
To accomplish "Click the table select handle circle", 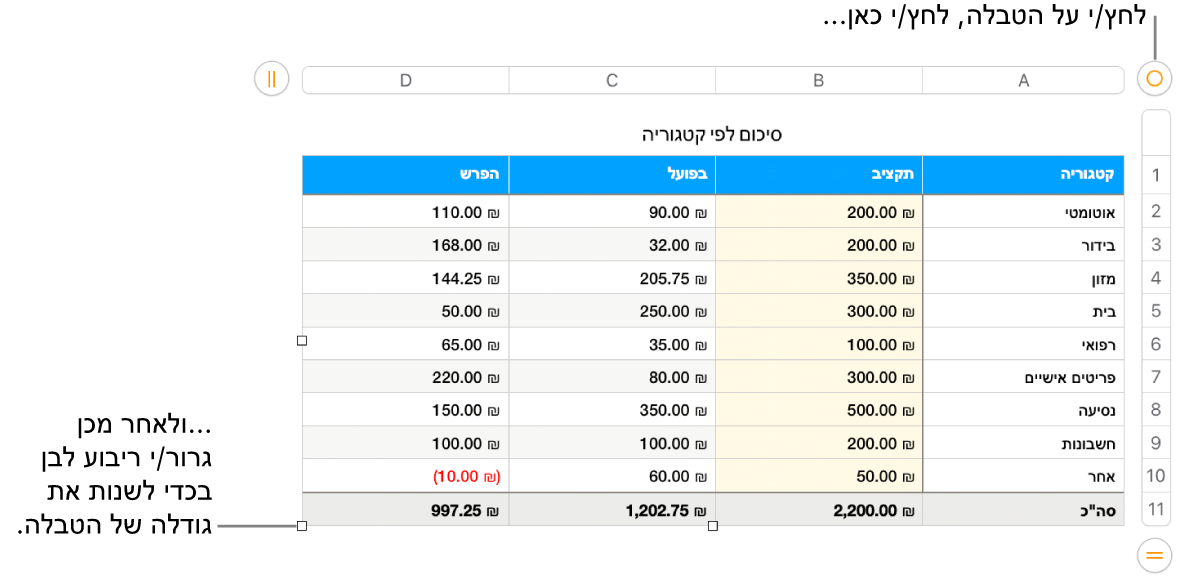I will tap(1155, 78).
